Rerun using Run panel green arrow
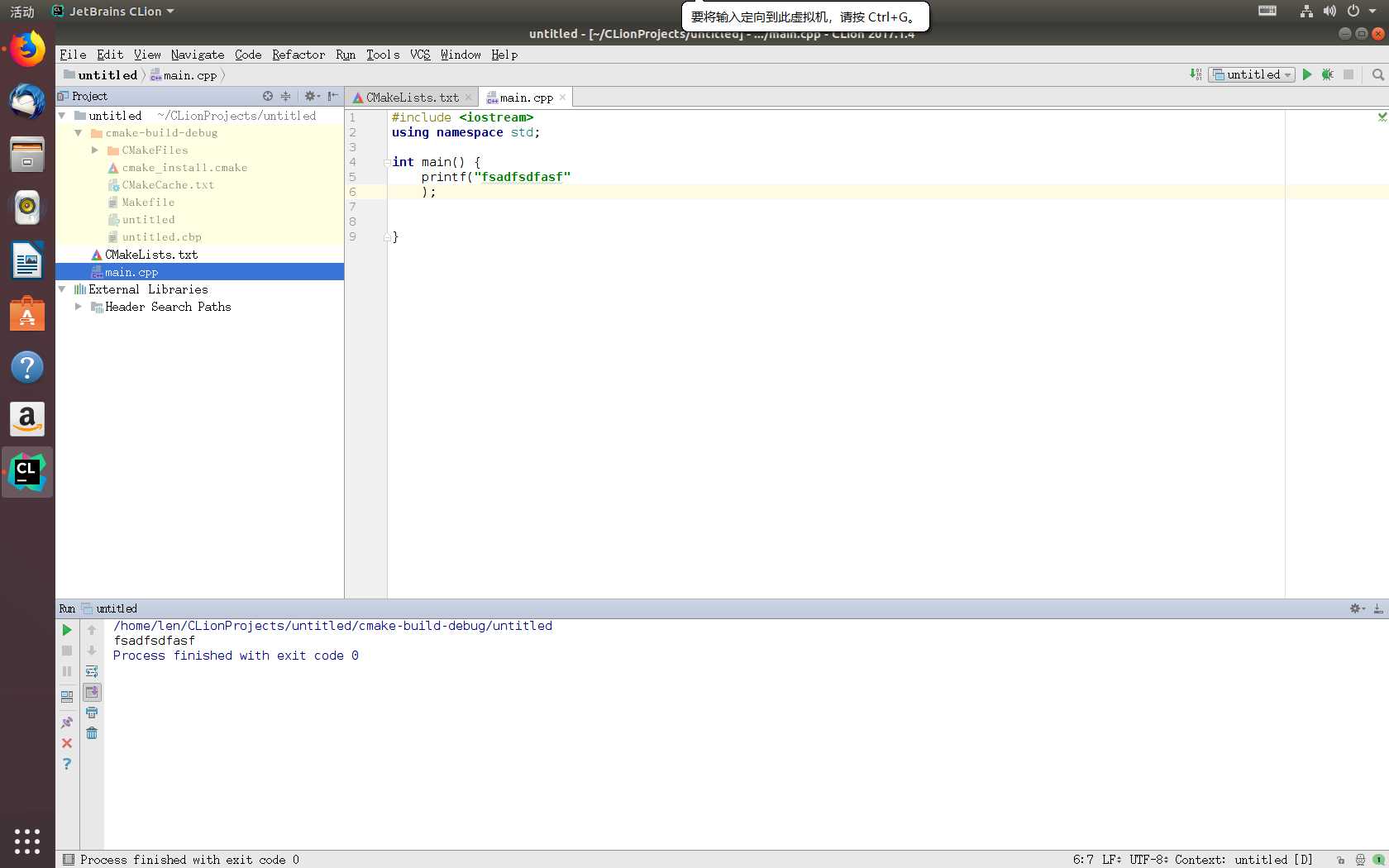This screenshot has height=868, width=1389. 67,630
